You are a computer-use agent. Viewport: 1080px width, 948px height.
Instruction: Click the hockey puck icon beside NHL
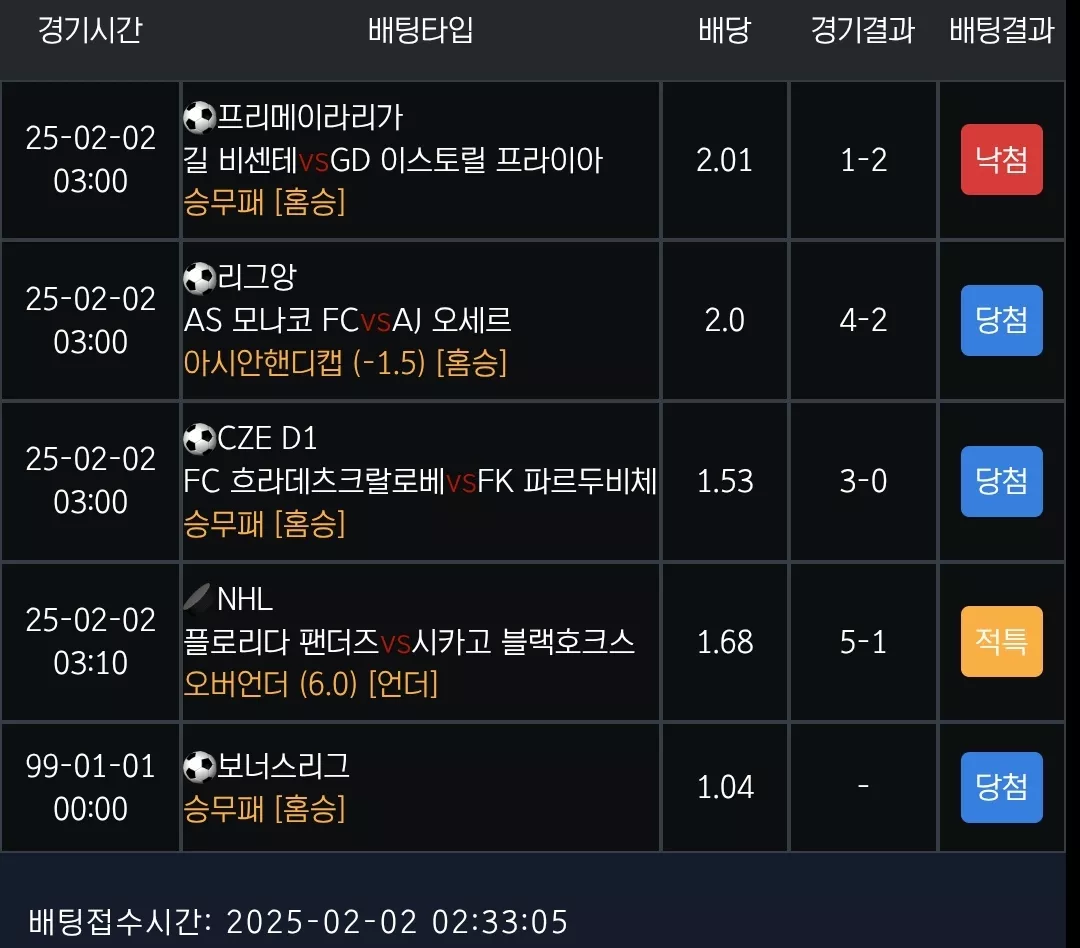coord(198,599)
